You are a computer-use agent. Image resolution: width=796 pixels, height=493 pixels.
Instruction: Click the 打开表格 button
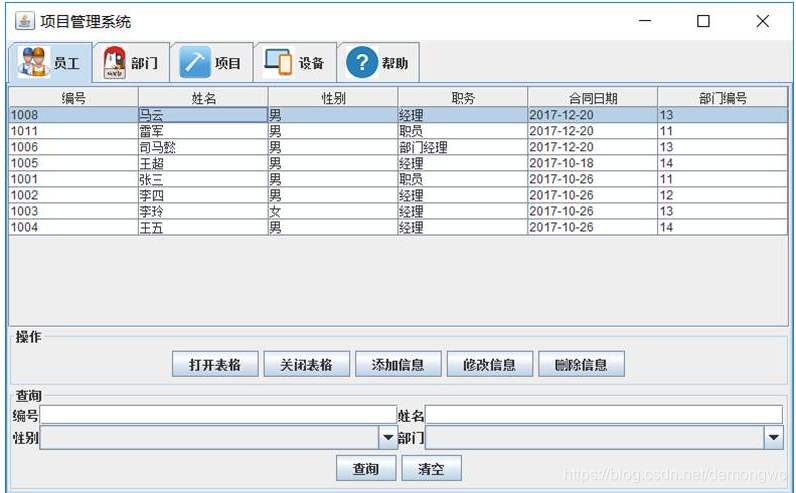215,364
